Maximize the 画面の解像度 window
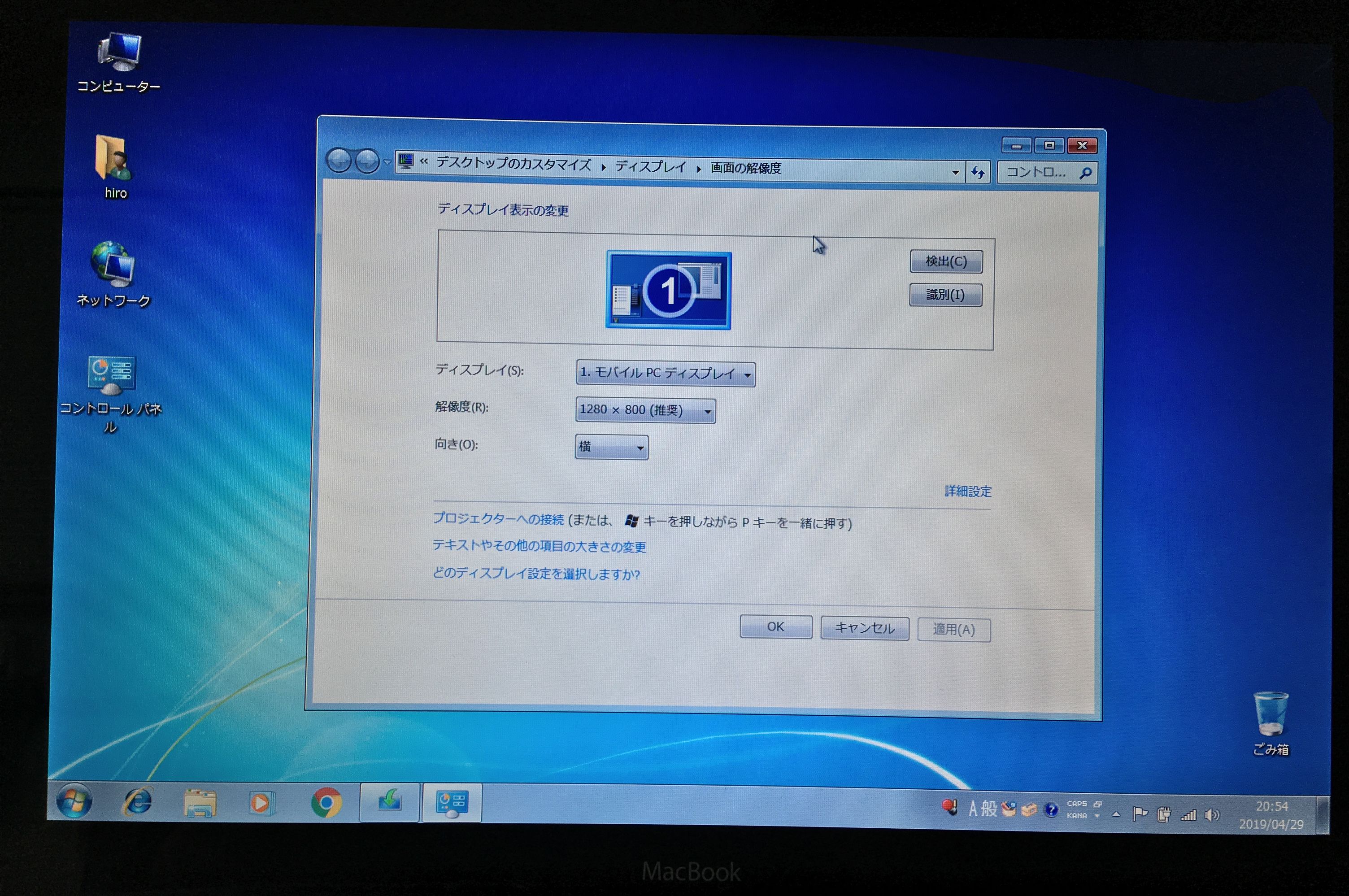The image size is (1349, 896). [1049, 145]
